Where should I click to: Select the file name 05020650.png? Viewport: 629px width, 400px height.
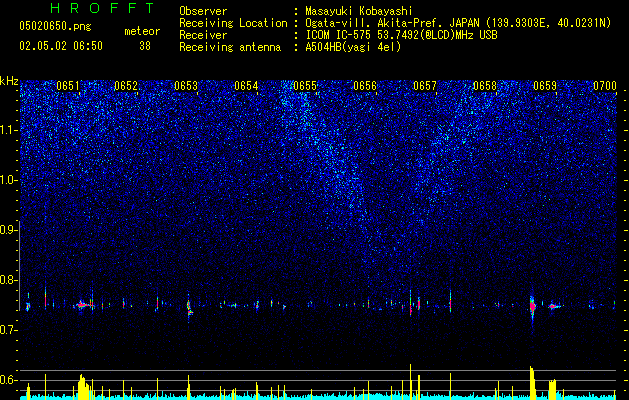pos(55,27)
